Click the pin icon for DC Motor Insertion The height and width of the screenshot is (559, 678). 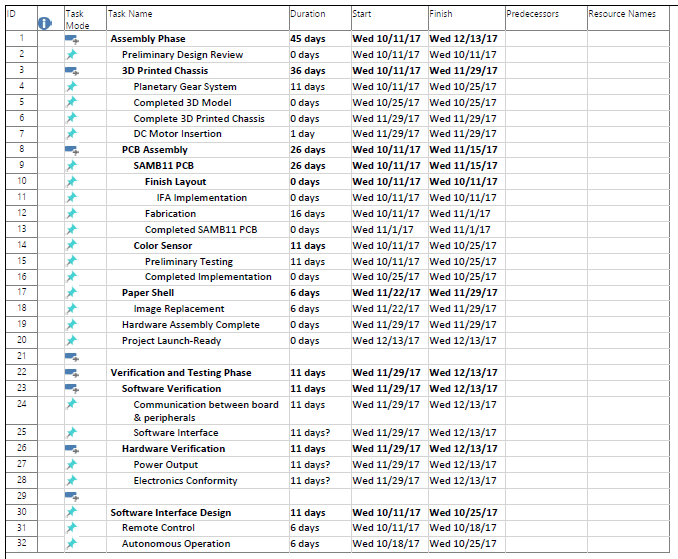[72, 134]
